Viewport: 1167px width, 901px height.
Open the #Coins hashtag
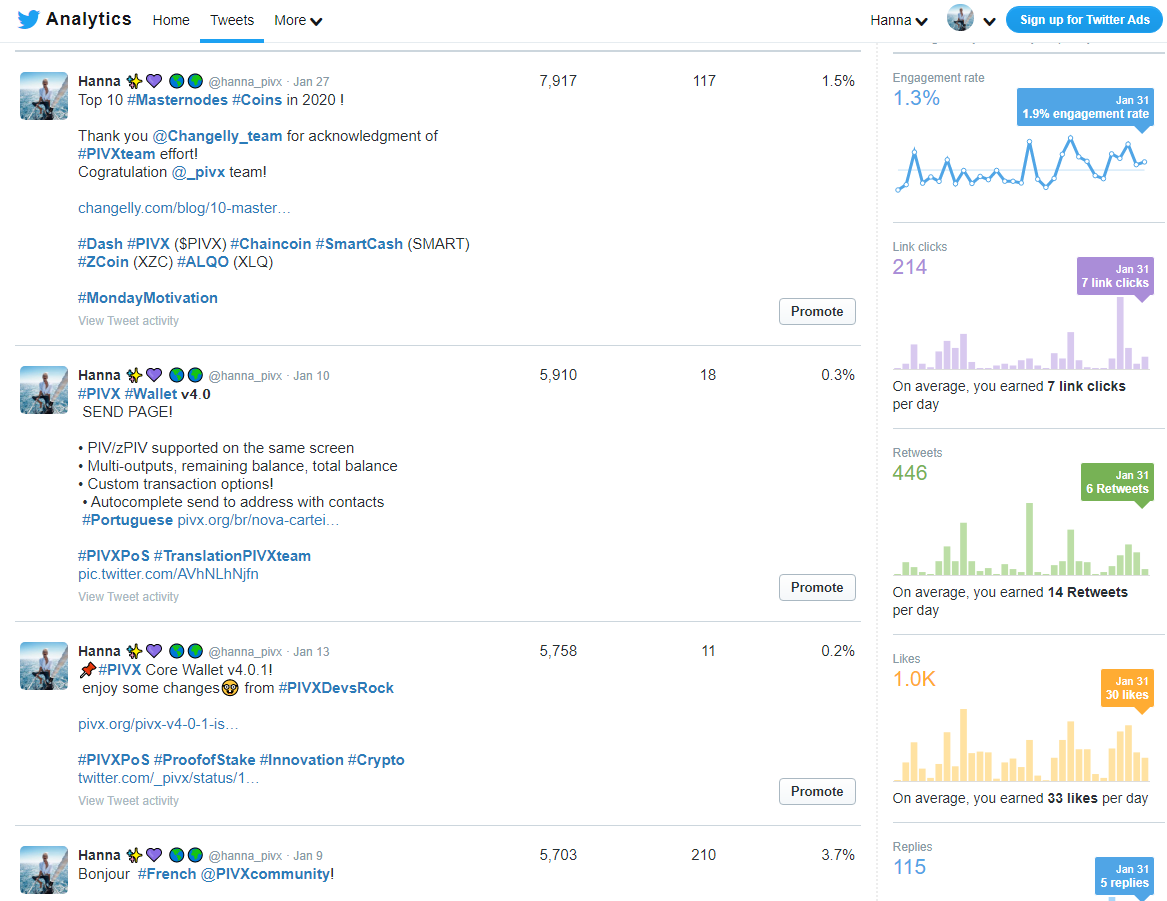257,100
